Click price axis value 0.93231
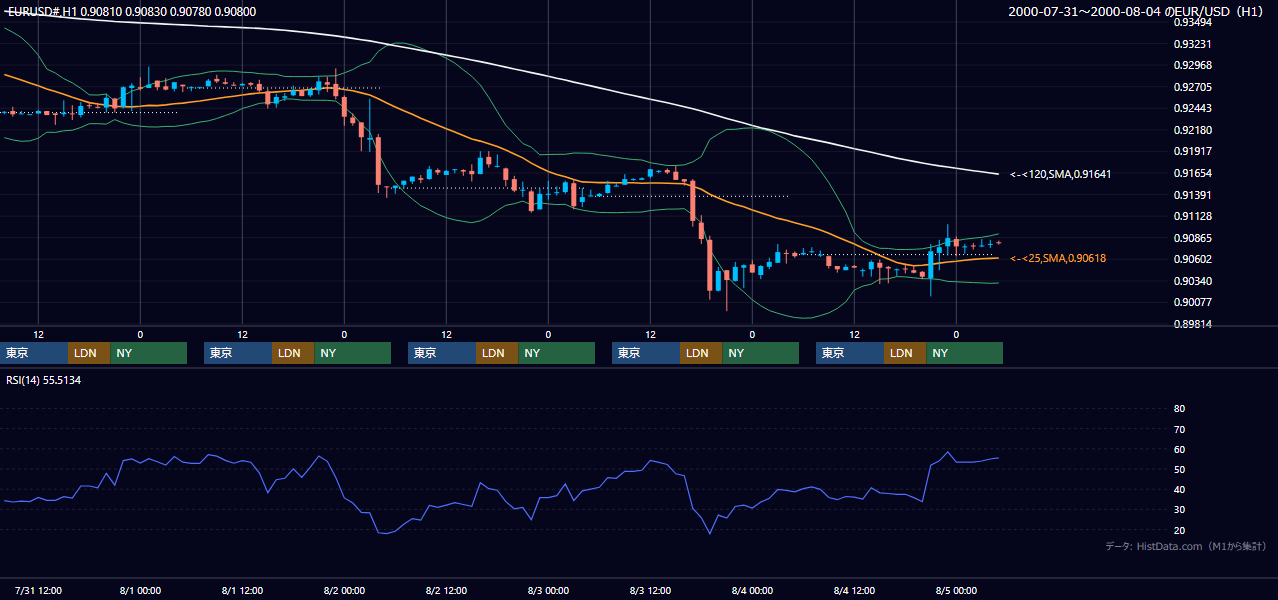 coord(1191,44)
